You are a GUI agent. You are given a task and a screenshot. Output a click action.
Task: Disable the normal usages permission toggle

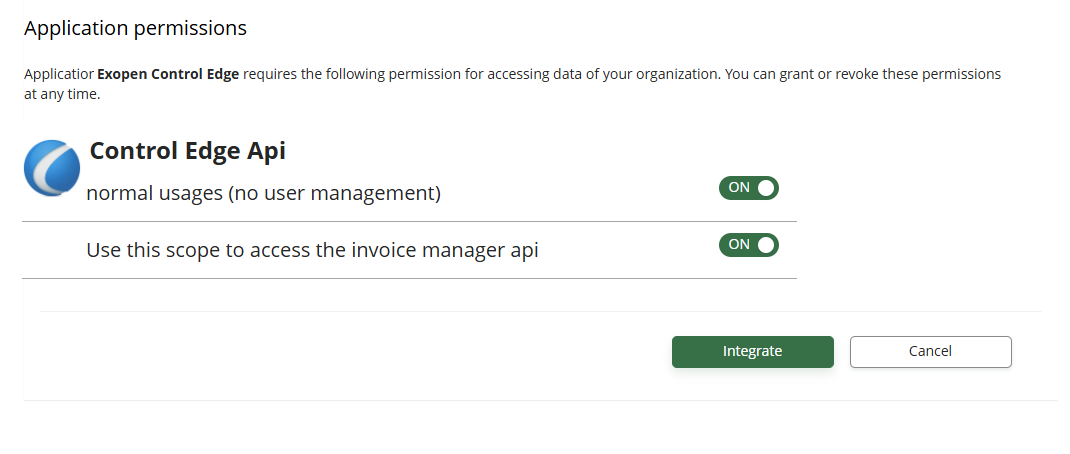(748, 188)
